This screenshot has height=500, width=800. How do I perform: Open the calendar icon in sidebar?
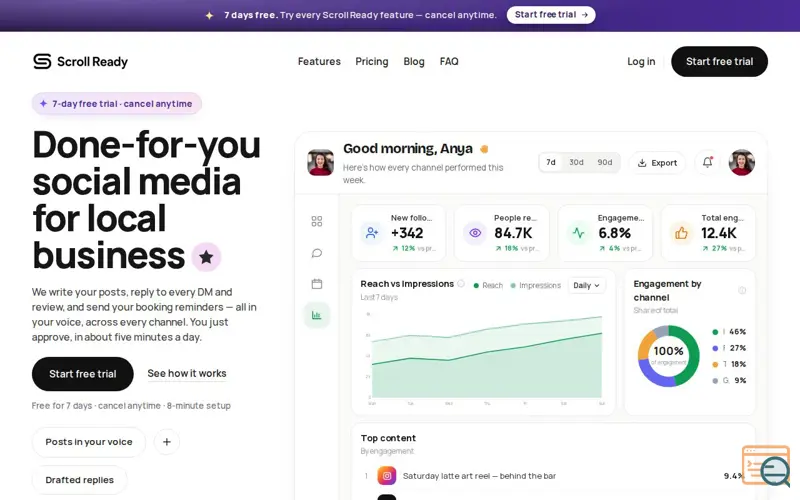tap(317, 284)
